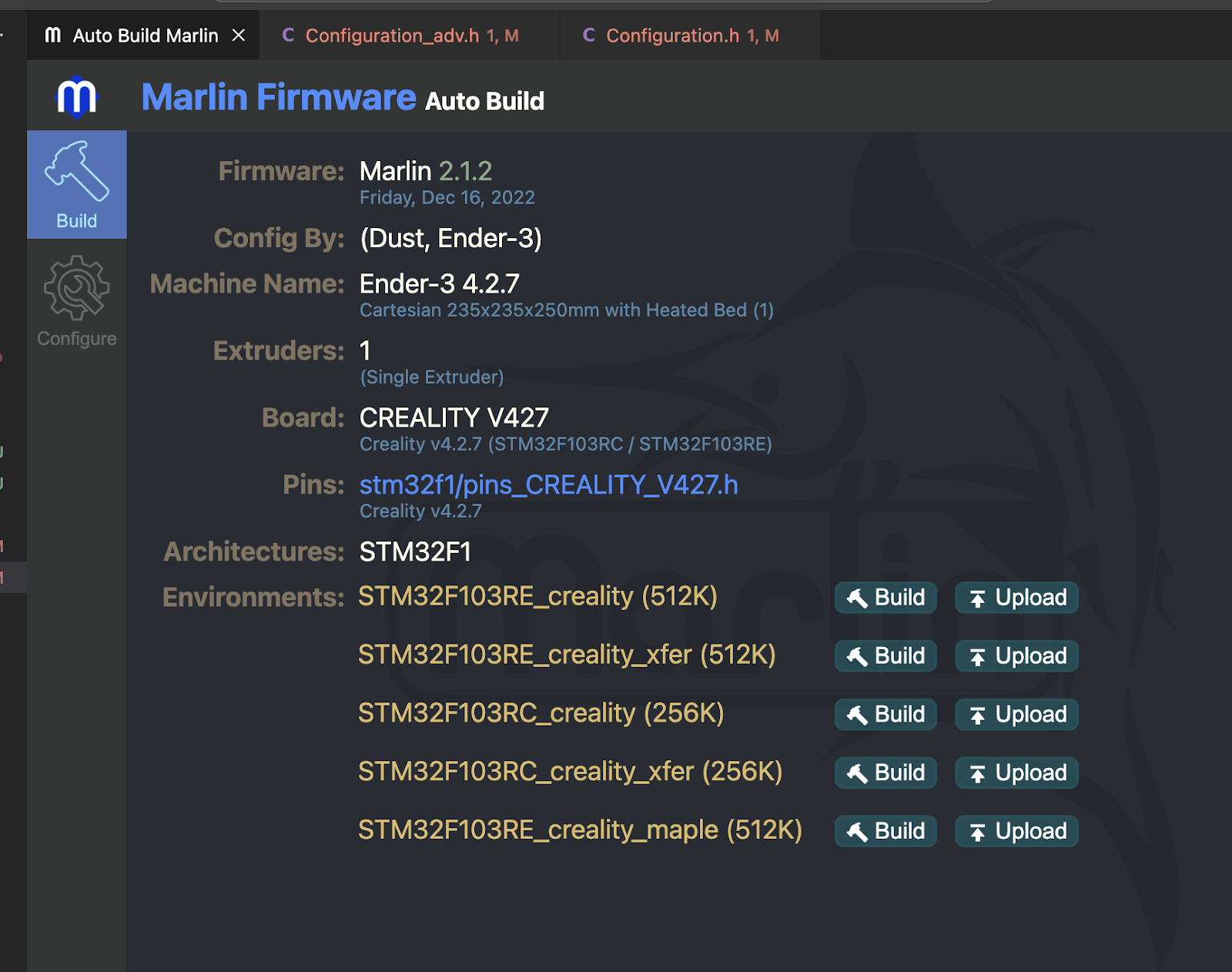The image size is (1232, 972).
Task: Click the (Dust, Ender-3) config author
Action: [450, 239]
